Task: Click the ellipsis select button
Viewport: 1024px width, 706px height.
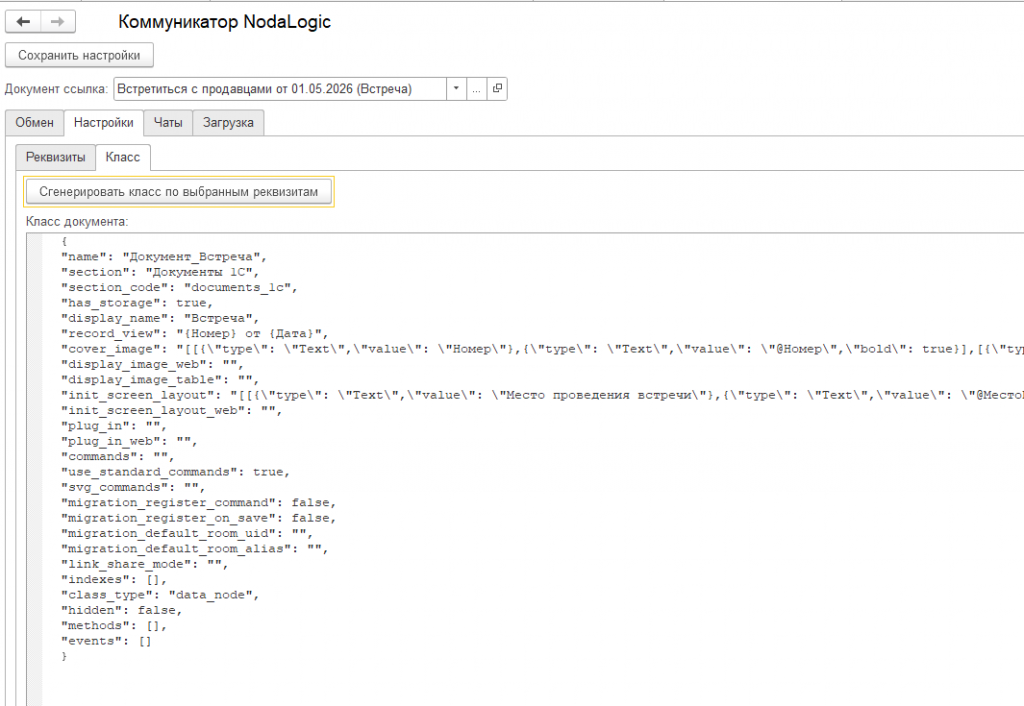Action: [477, 89]
